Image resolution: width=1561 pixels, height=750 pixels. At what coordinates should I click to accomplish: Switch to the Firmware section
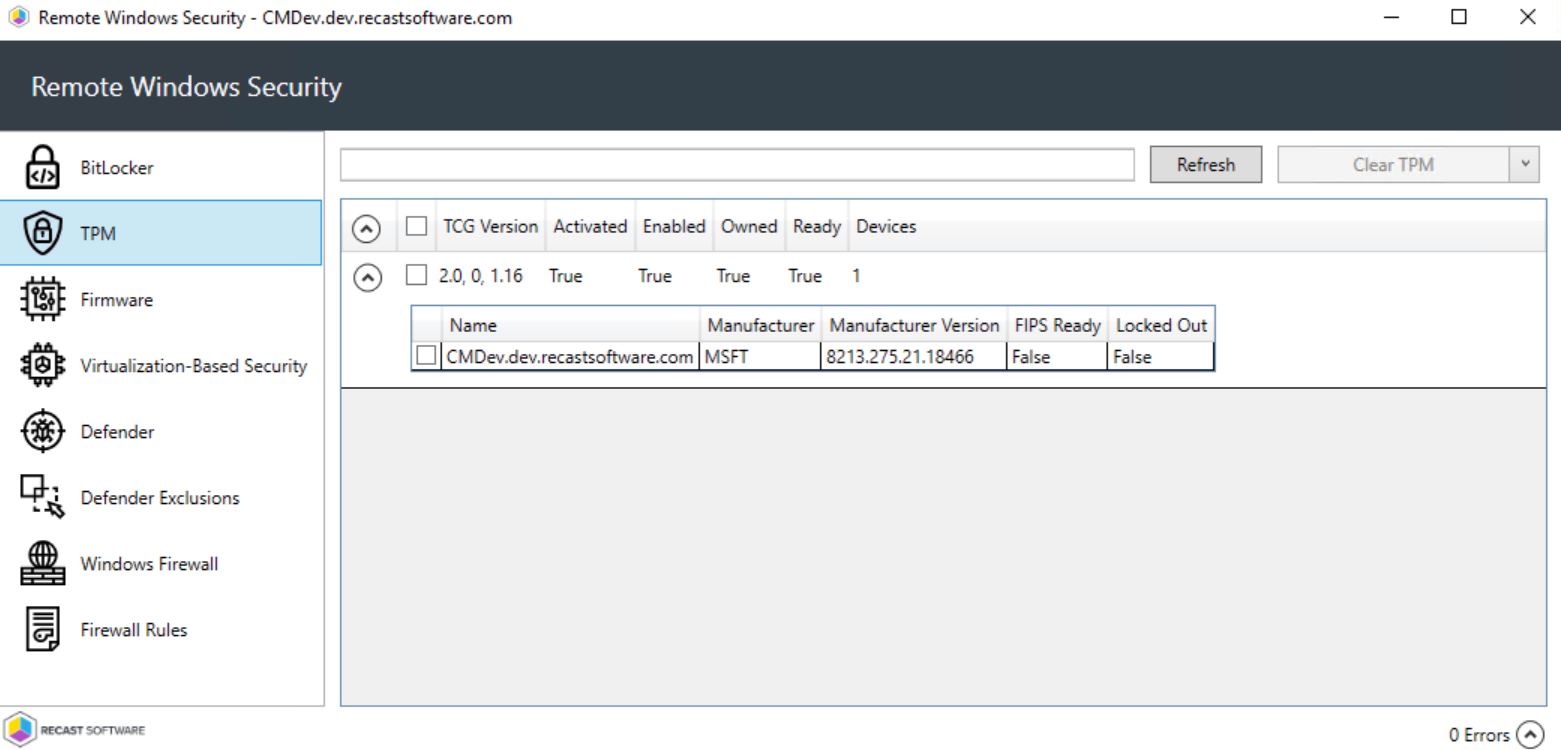pos(161,299)
